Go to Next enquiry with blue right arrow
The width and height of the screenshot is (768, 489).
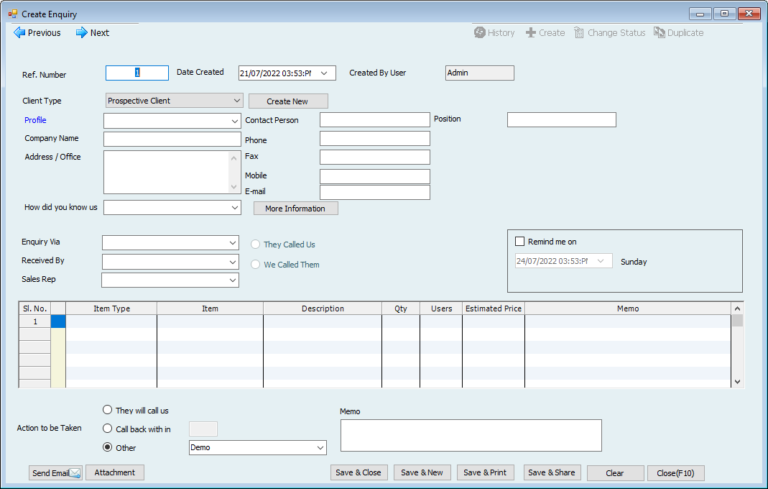[x=92, y=33]
